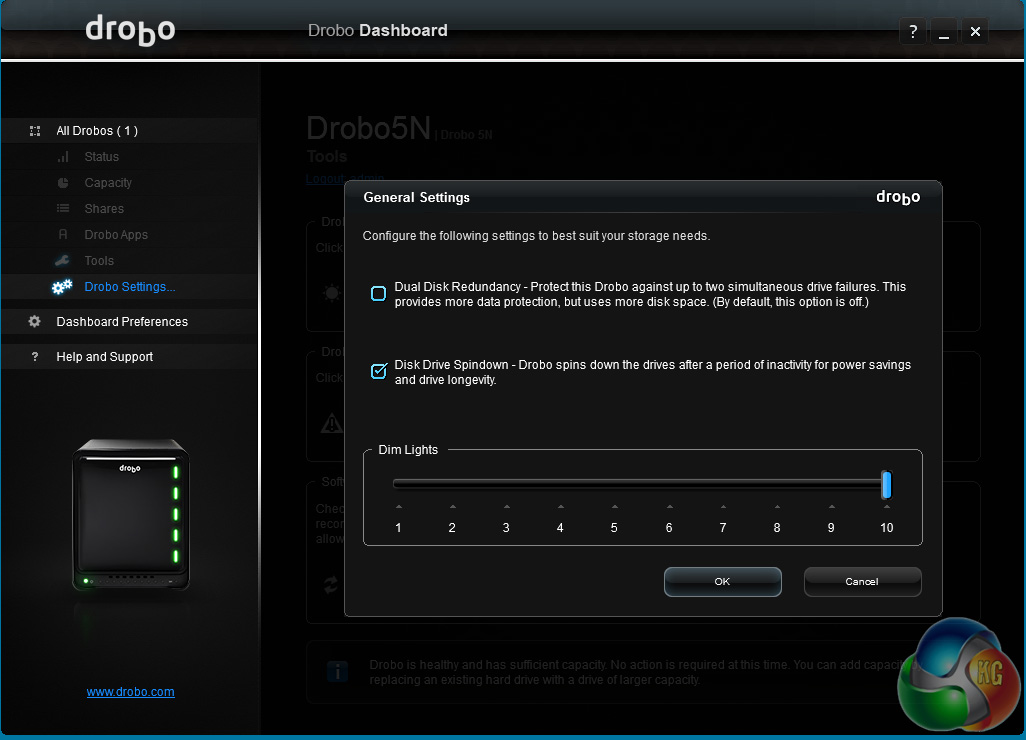Cancel the General Settings dialog
This screenshot has width=1026, height=740.
pos(862,581)
